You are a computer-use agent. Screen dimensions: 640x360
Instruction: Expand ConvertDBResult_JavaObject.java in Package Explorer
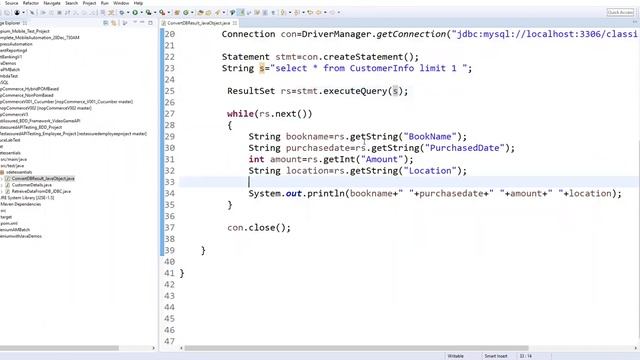[x=2, y=179]
